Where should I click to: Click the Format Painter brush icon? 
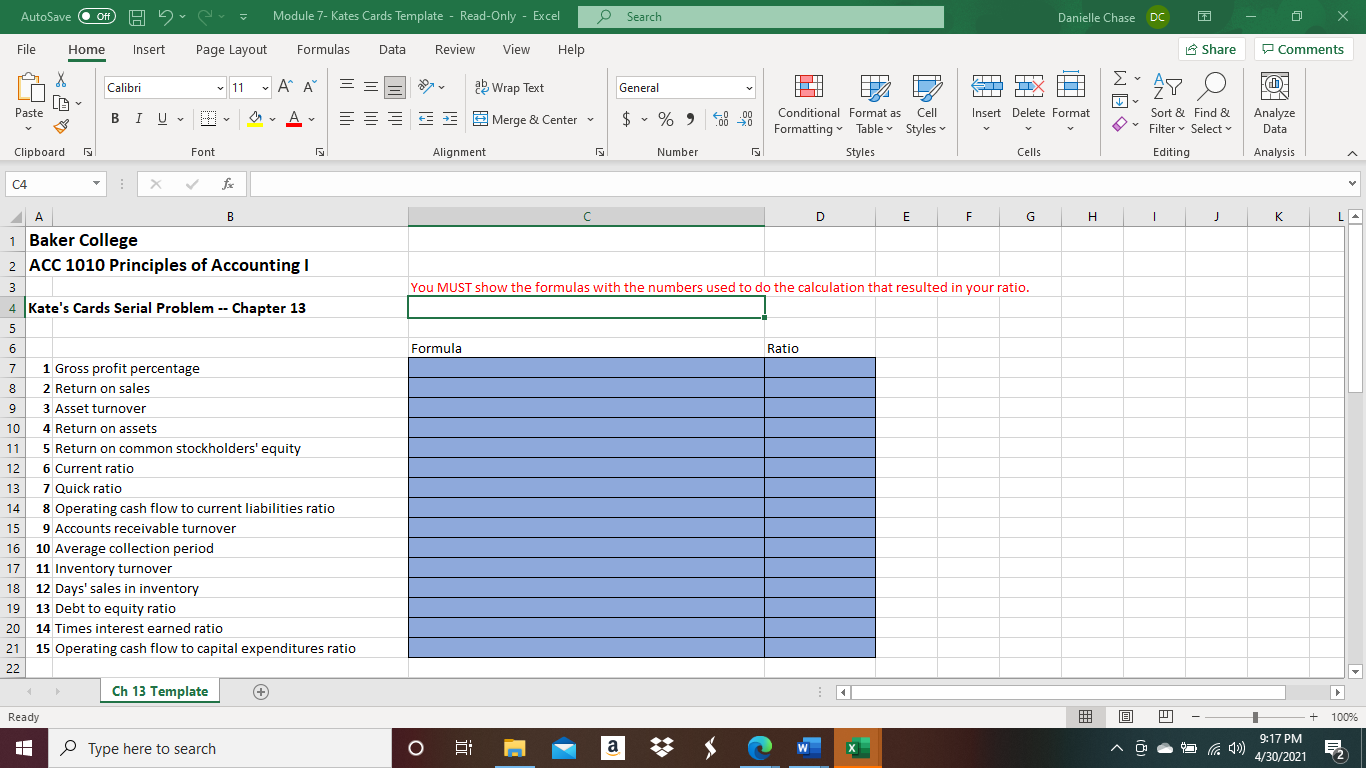click(61, 126)
